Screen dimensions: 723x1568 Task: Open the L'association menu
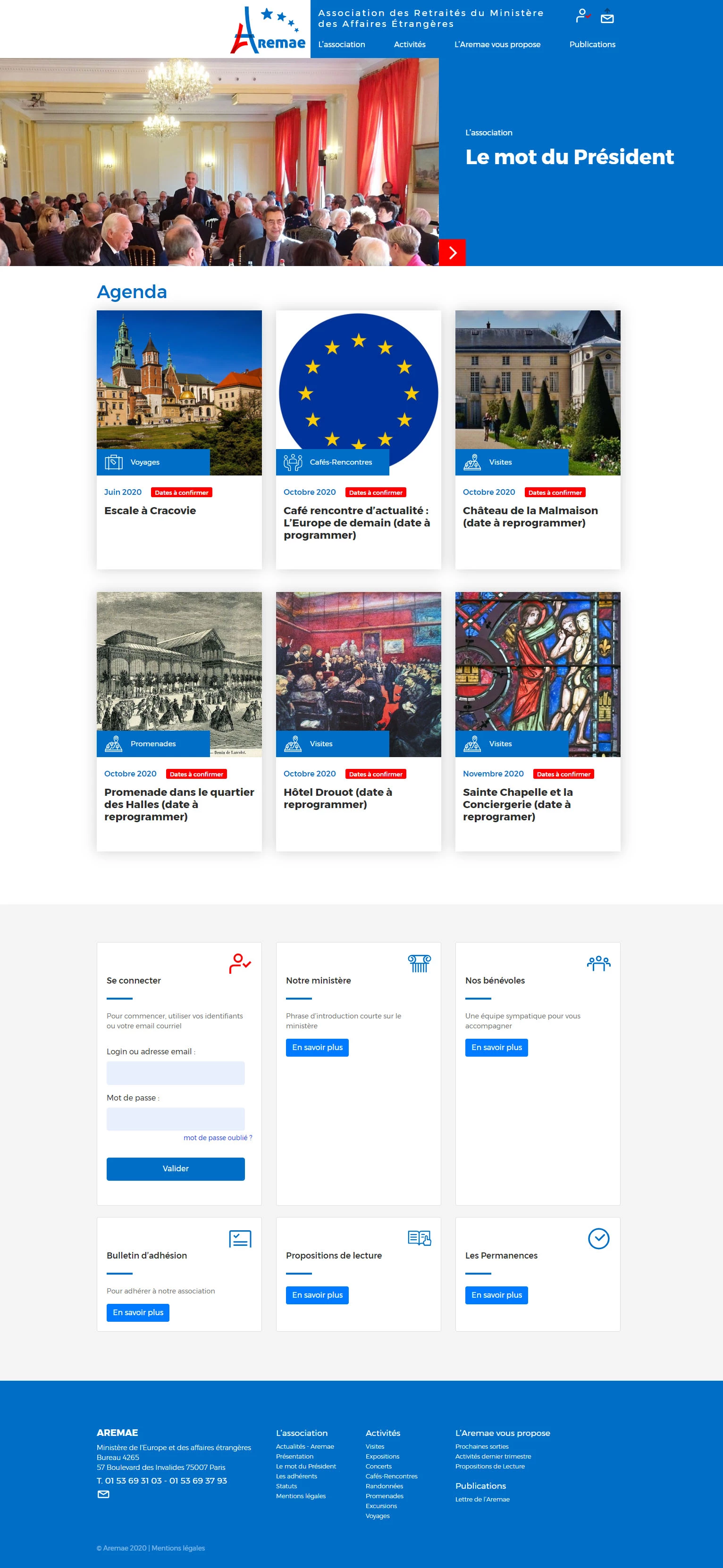pos(342,44)
